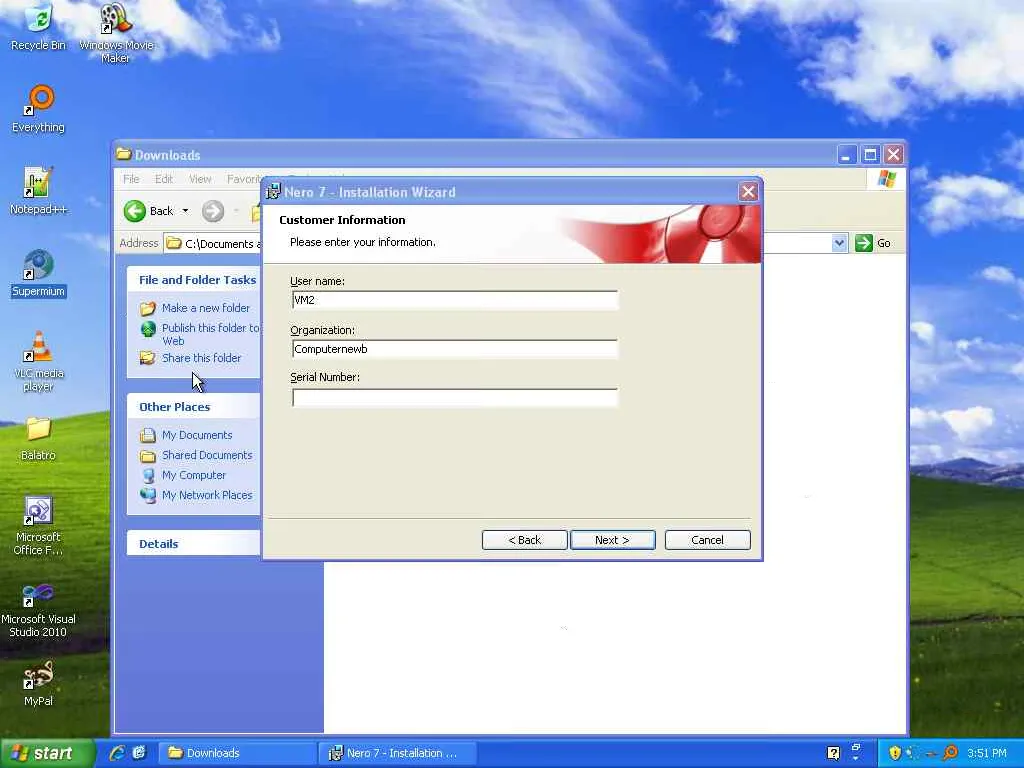Open Internet Explorer quick launch icon
This screenshot has width=1024, height=768.
(117, 753)
